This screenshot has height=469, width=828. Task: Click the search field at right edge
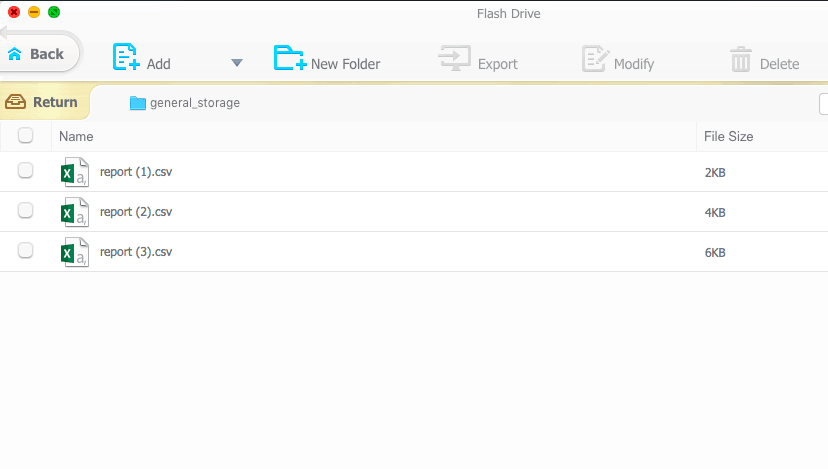(823, 104)
